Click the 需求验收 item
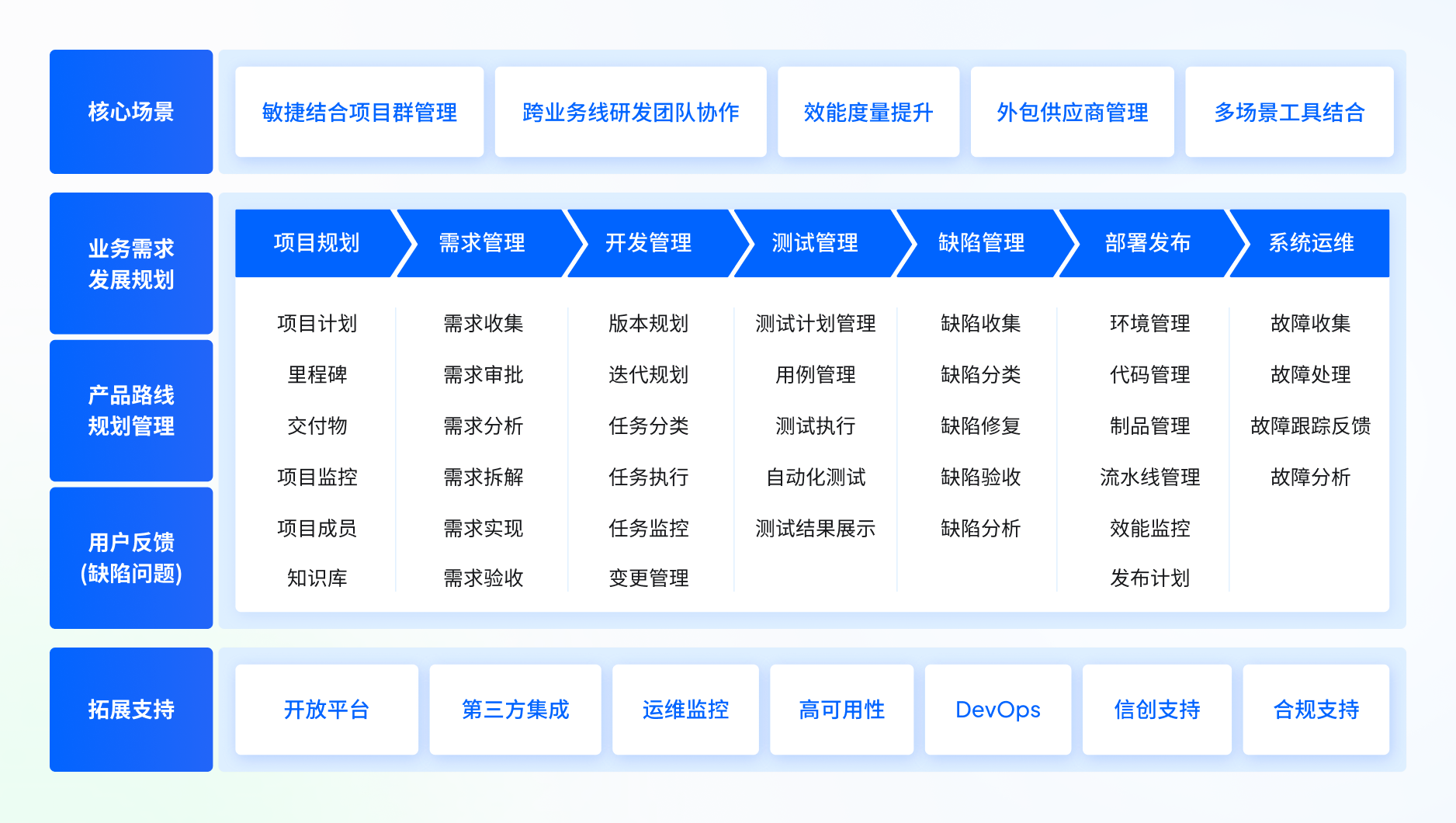 pyautogui.click(x=483, y=578)
